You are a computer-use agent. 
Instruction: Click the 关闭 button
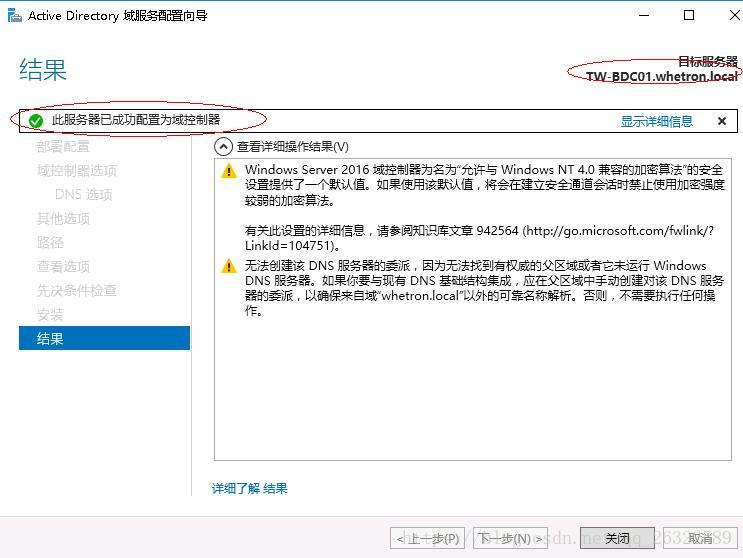coord(617,538)
